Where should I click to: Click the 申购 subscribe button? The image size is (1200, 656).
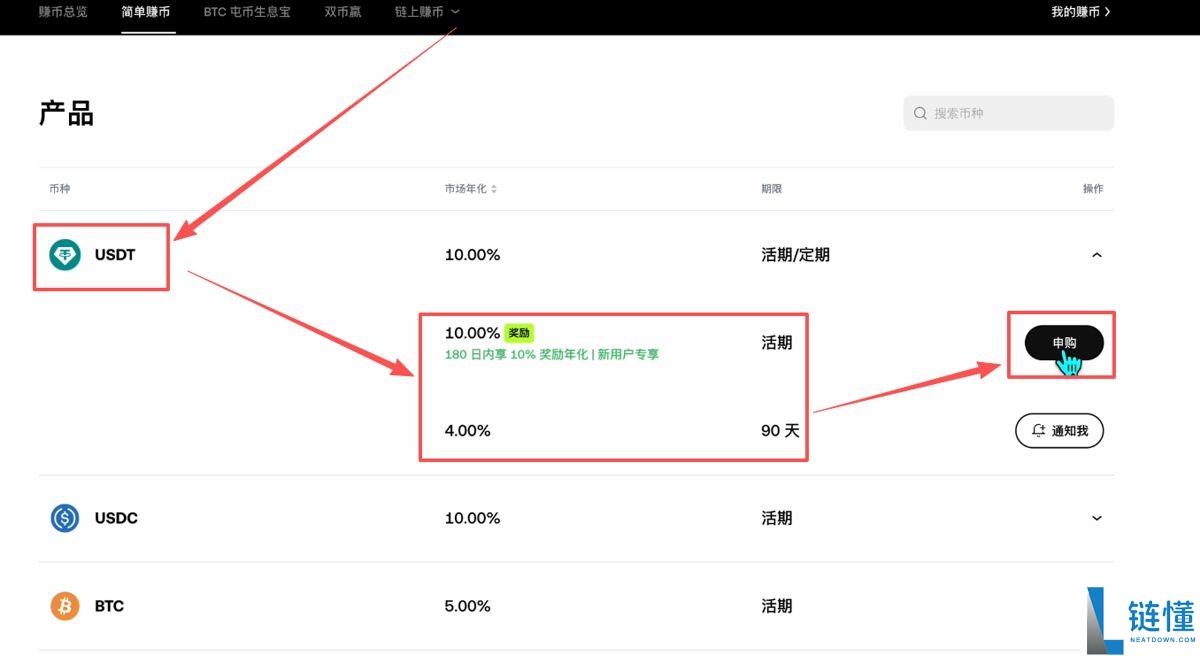point(1062,344)
